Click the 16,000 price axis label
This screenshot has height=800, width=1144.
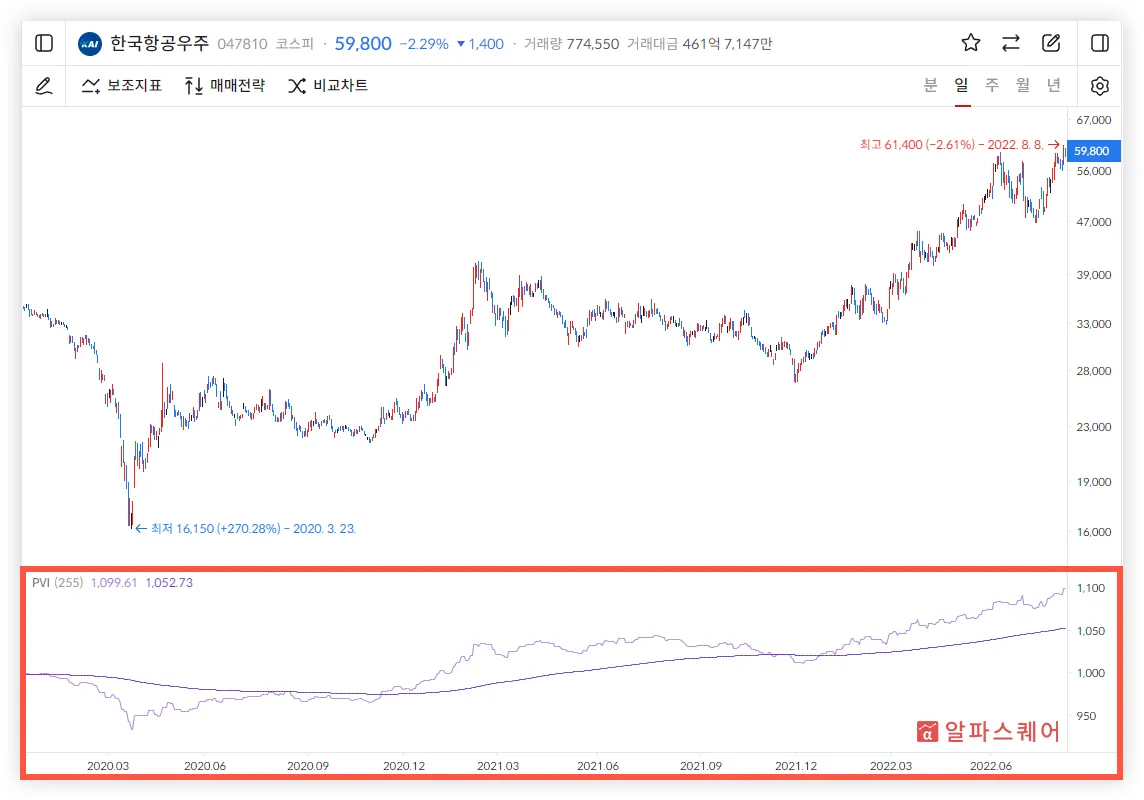pos(1094,532)
